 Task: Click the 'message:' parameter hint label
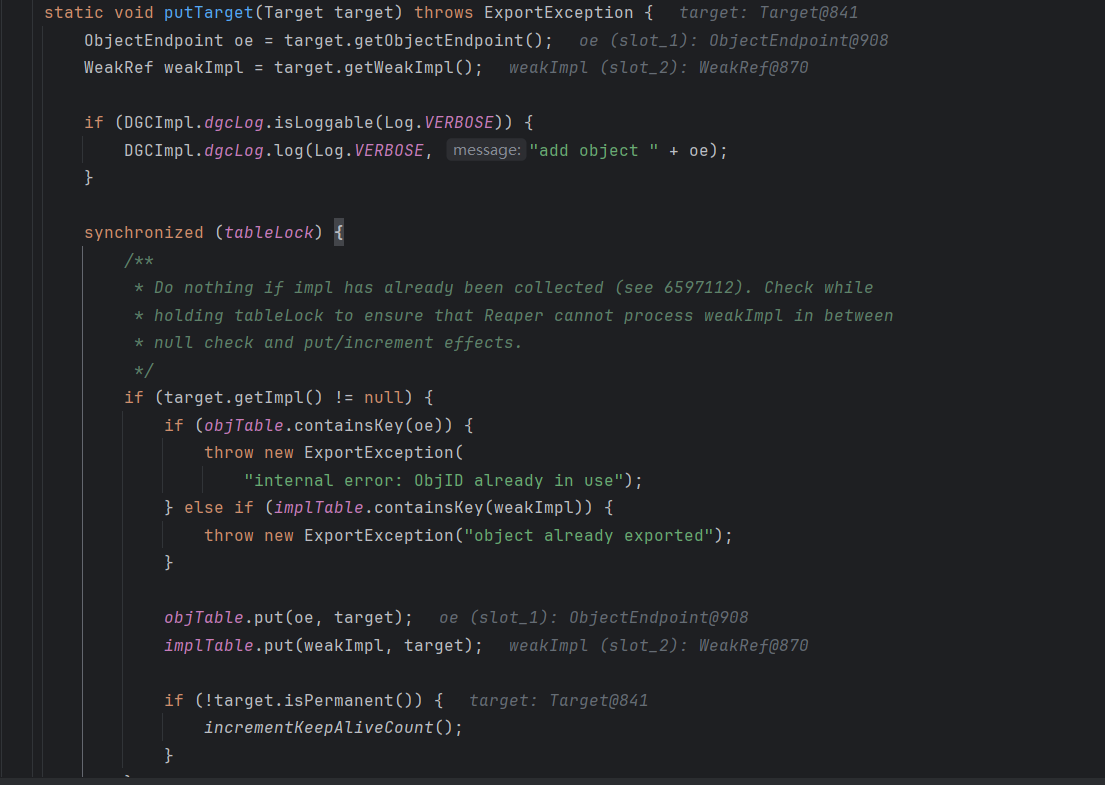click(x=486, y=150)
